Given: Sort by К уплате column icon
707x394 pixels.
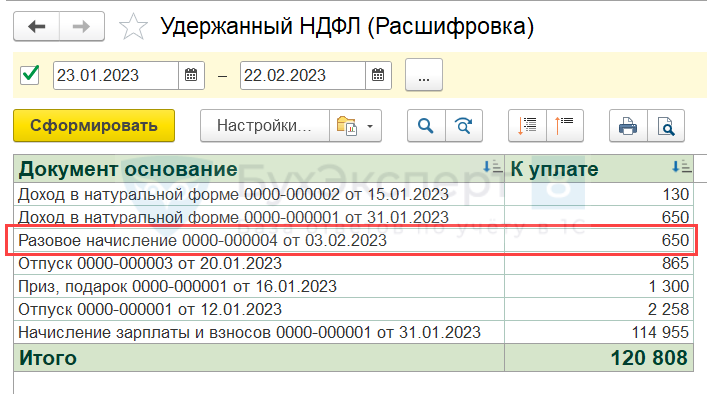Looking at the screenshot, I should [x=681, y=167].
